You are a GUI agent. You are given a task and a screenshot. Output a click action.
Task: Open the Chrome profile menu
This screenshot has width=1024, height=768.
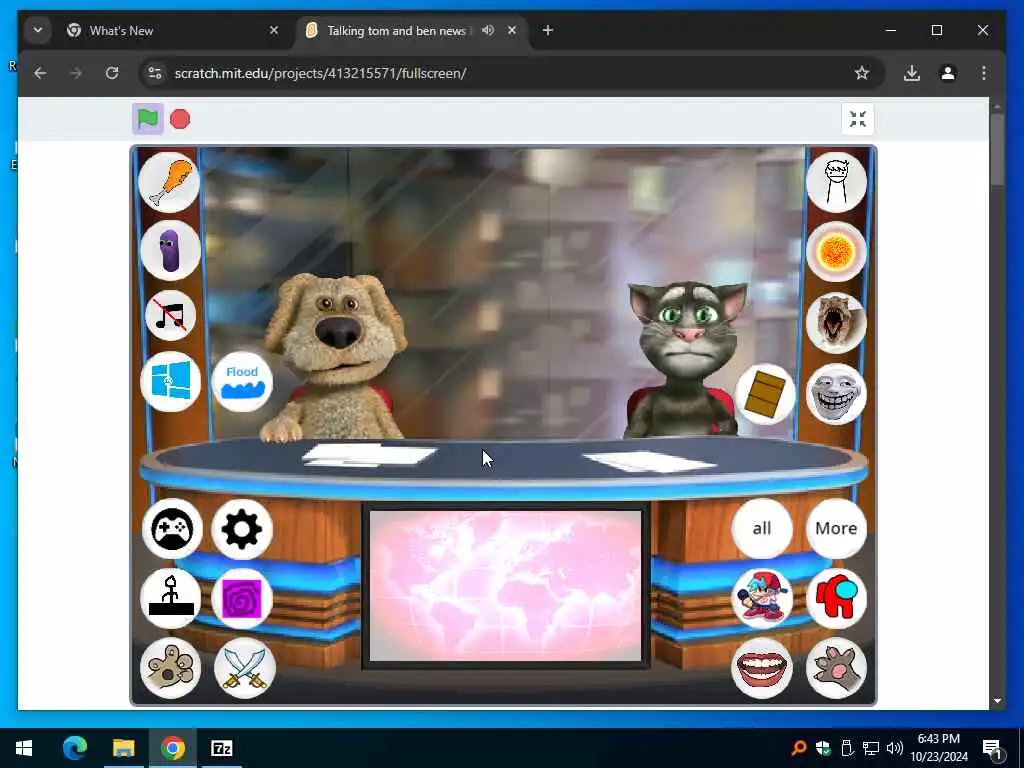coord(948,73)
